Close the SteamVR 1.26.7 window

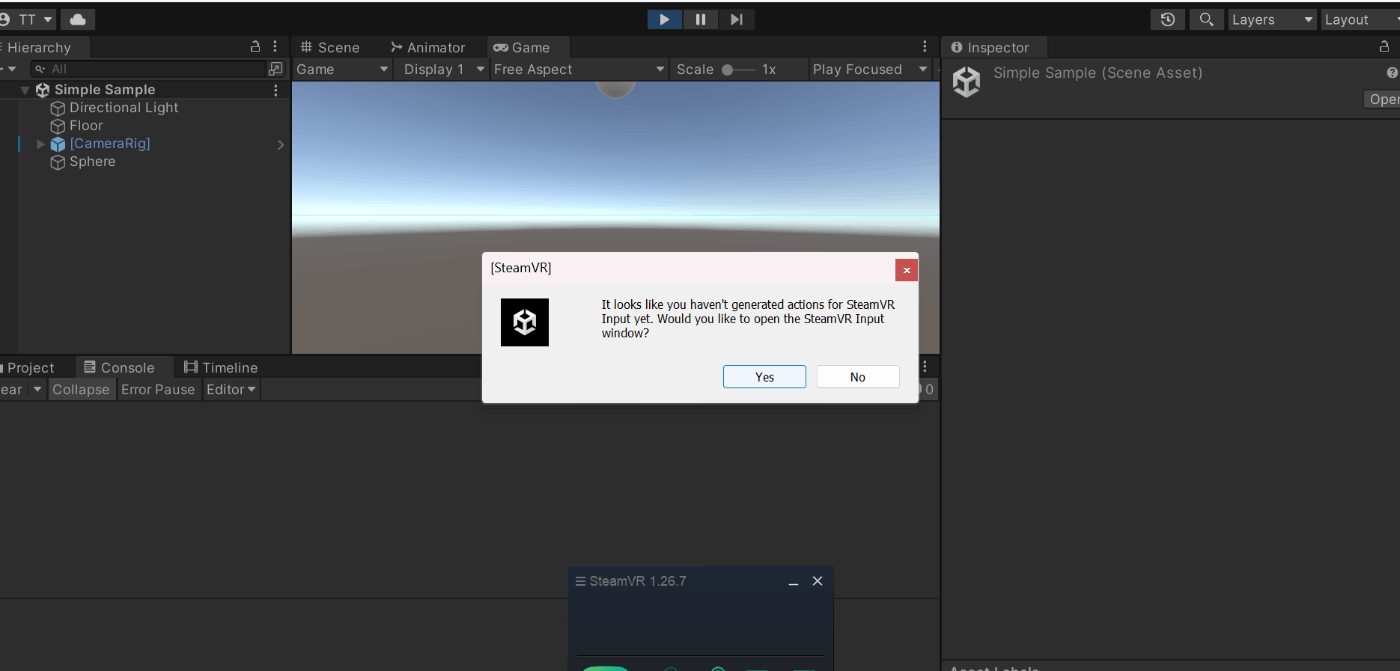(817, 581)
